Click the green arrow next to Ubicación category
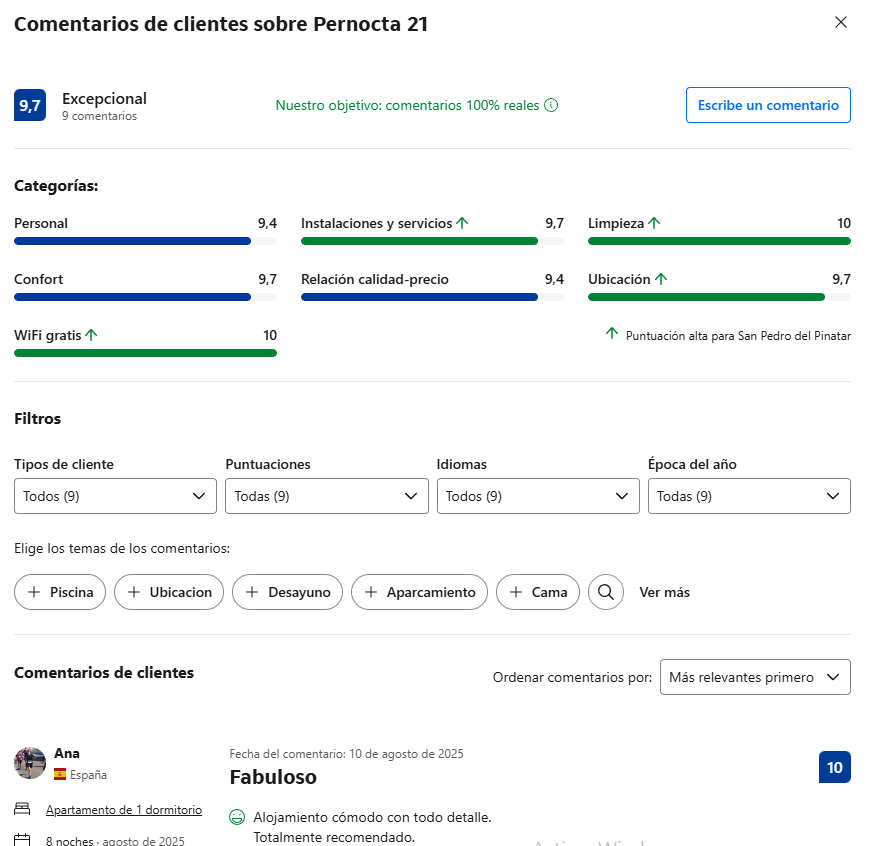The image size is (874, 846). click(661, 279)
